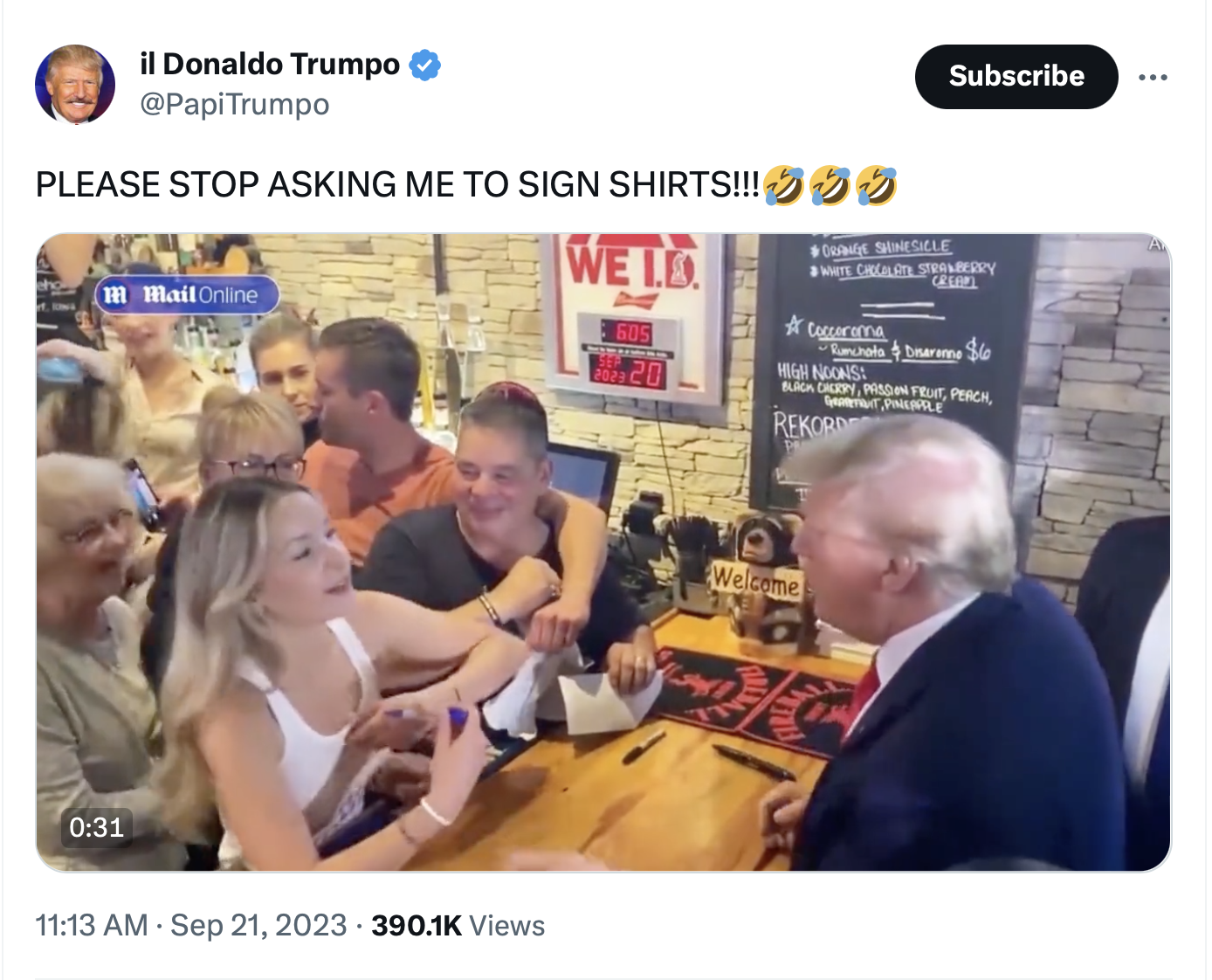1212x980 pixels.
Task: Play the embedded 31-second video
Action: pos(603,552)
